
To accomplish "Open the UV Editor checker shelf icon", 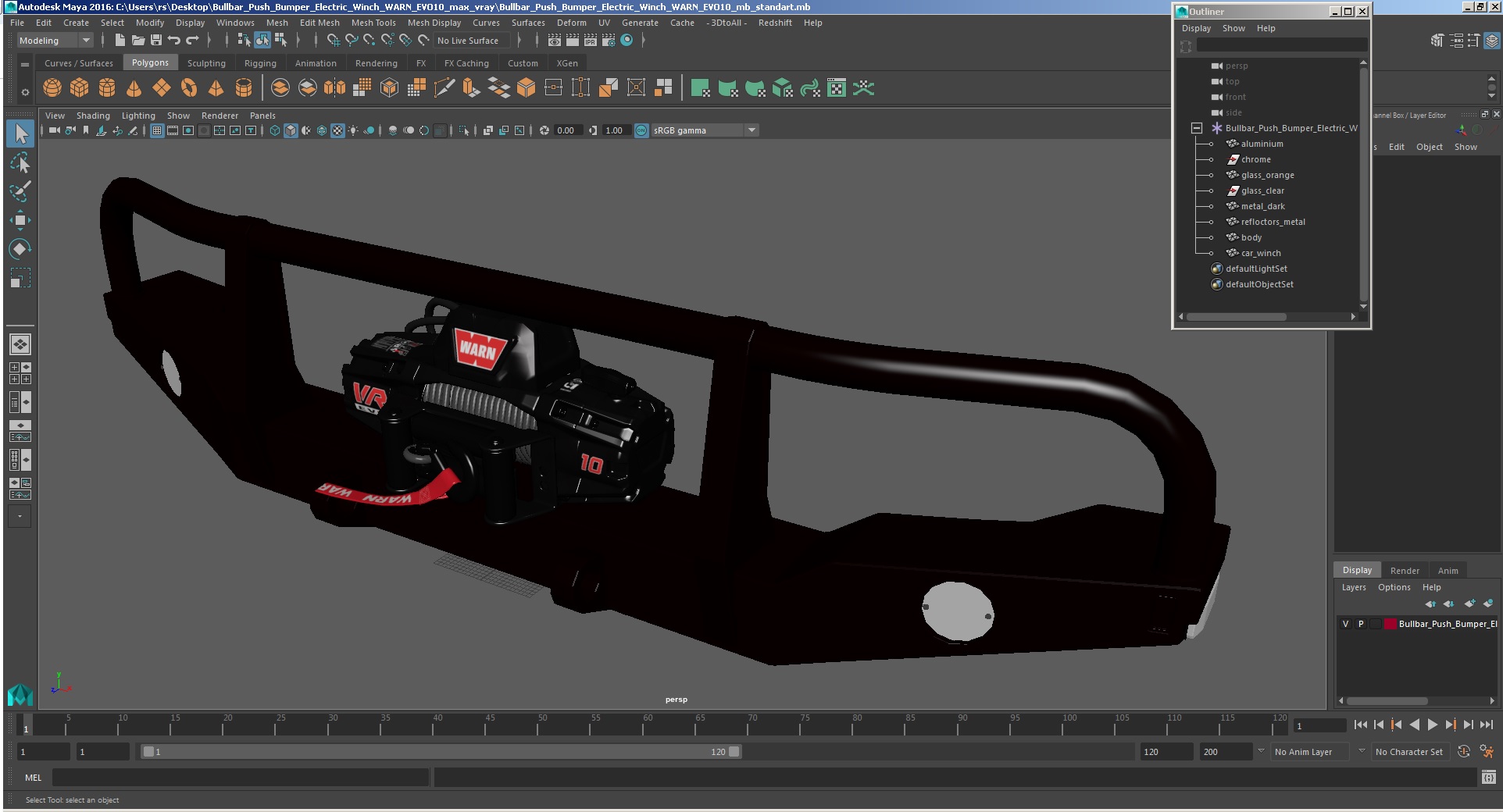I will pos(837,88).
